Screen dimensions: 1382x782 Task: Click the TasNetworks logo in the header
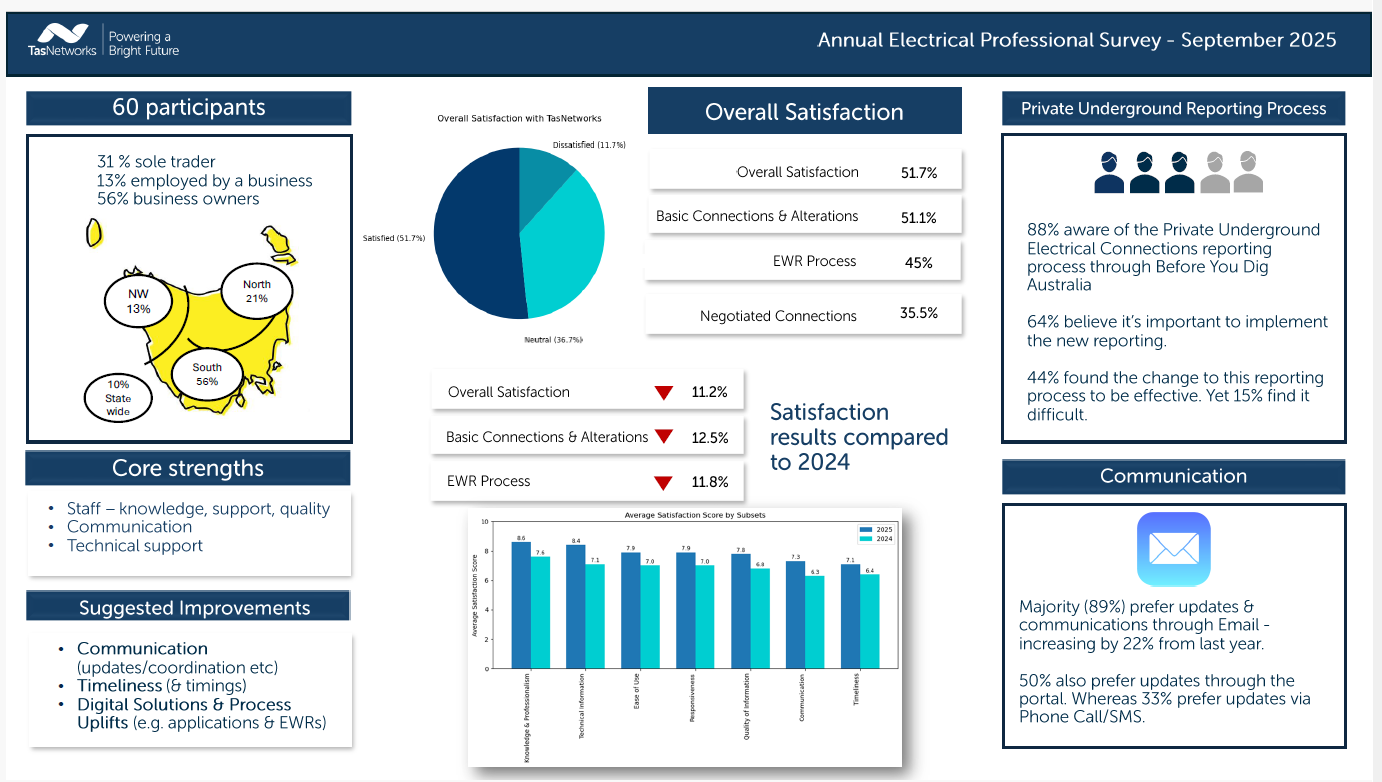62,40
